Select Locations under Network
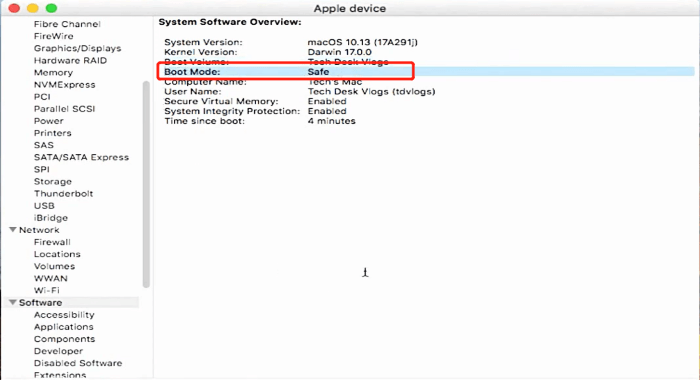700x380 pixels. click(57, 254)
